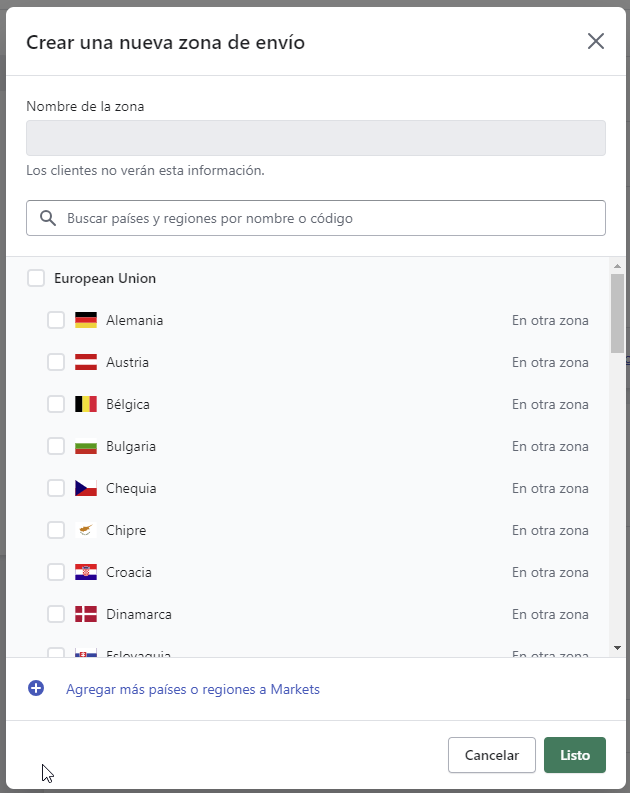The width and height of the screenshot is (630, 793).
Task: Click the Austria flag icon
Action: (x=86, y=362)
